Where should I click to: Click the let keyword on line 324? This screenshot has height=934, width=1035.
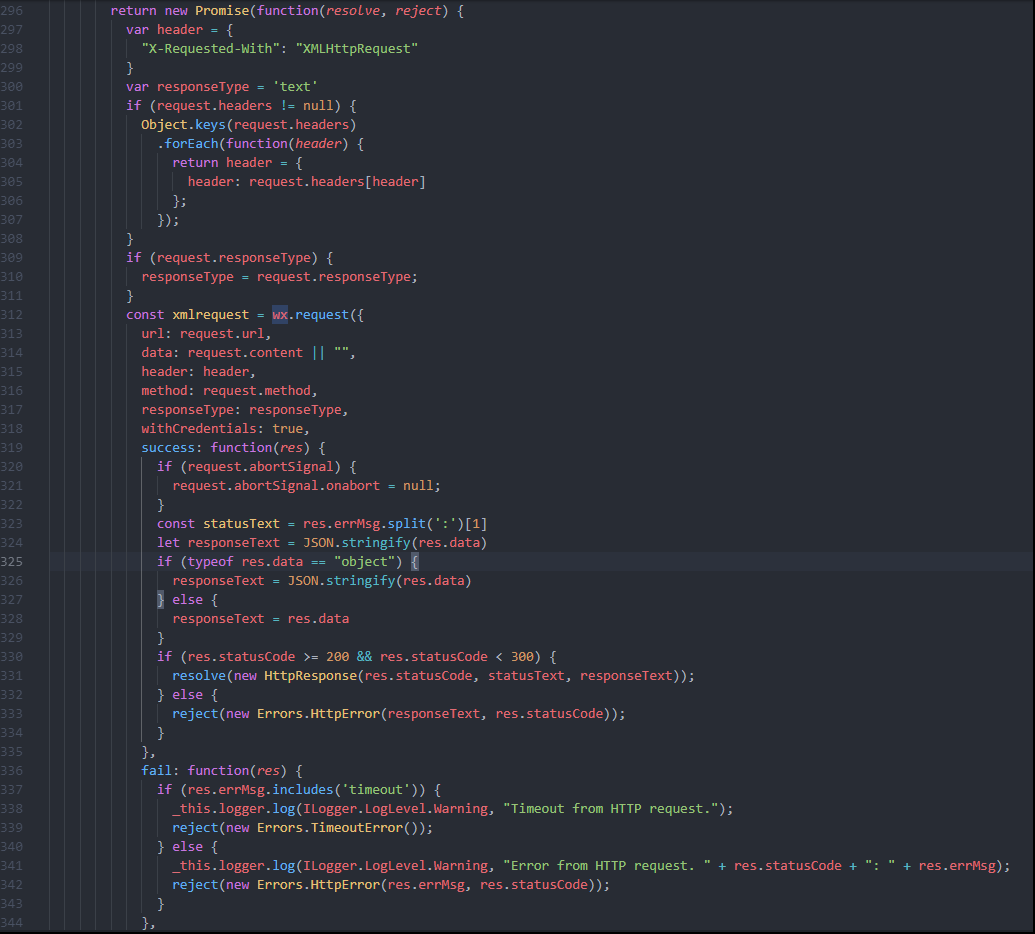168,543
